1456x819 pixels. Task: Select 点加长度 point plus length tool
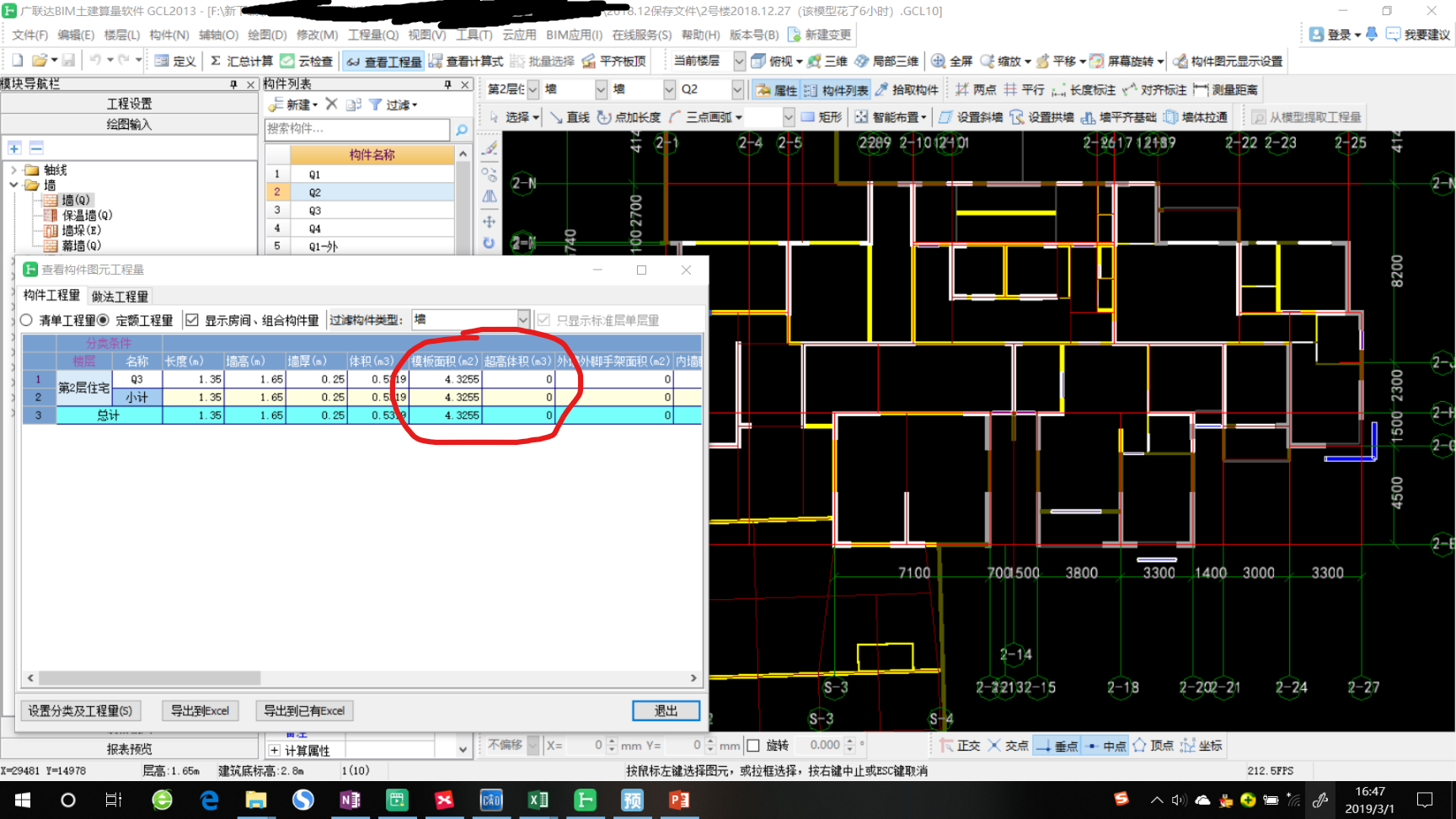pyautogui.click(x=629, y=117)
